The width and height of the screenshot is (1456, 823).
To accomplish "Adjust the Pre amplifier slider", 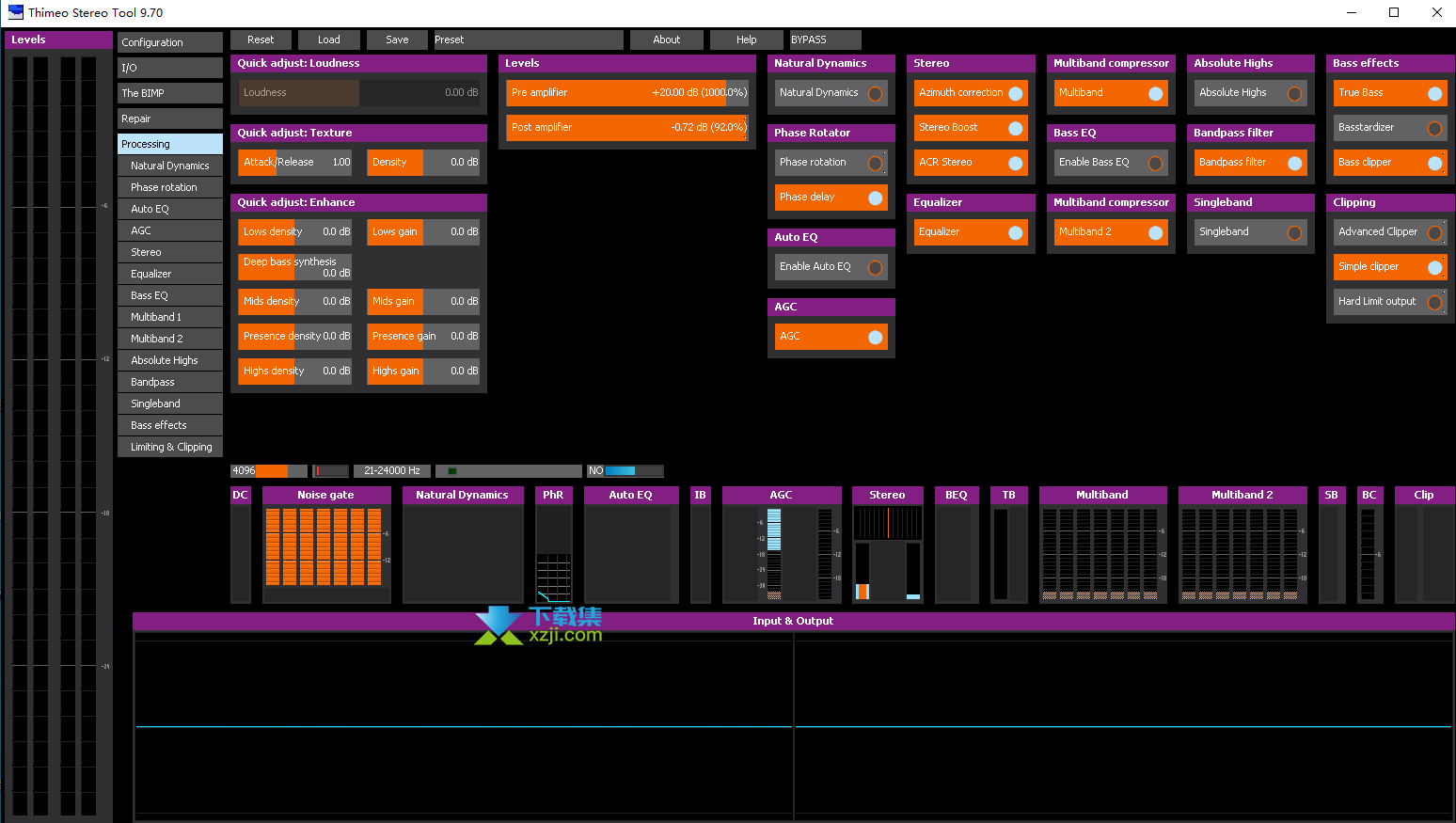I will pyautogui.click(x=627, y=93).
